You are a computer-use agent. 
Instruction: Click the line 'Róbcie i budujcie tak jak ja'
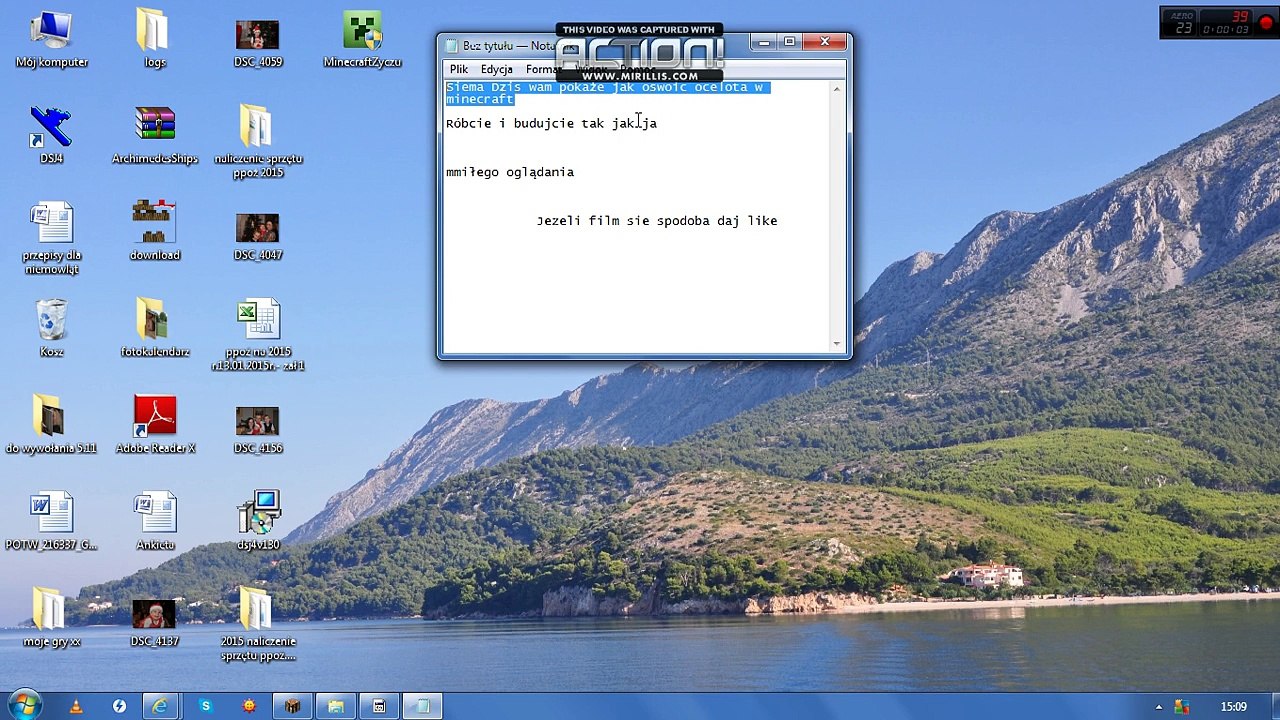click(x=551, y=123)
